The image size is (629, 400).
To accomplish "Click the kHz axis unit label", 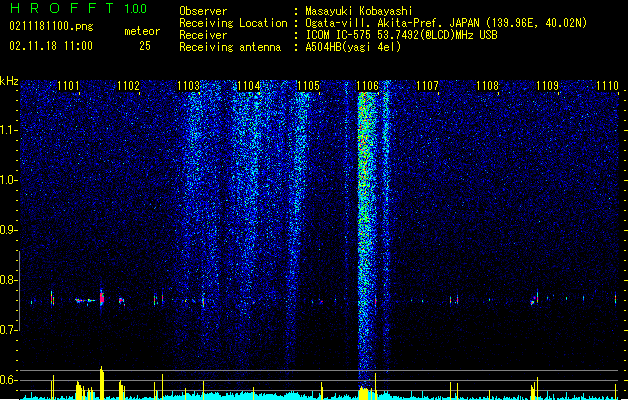I will 9,81.
